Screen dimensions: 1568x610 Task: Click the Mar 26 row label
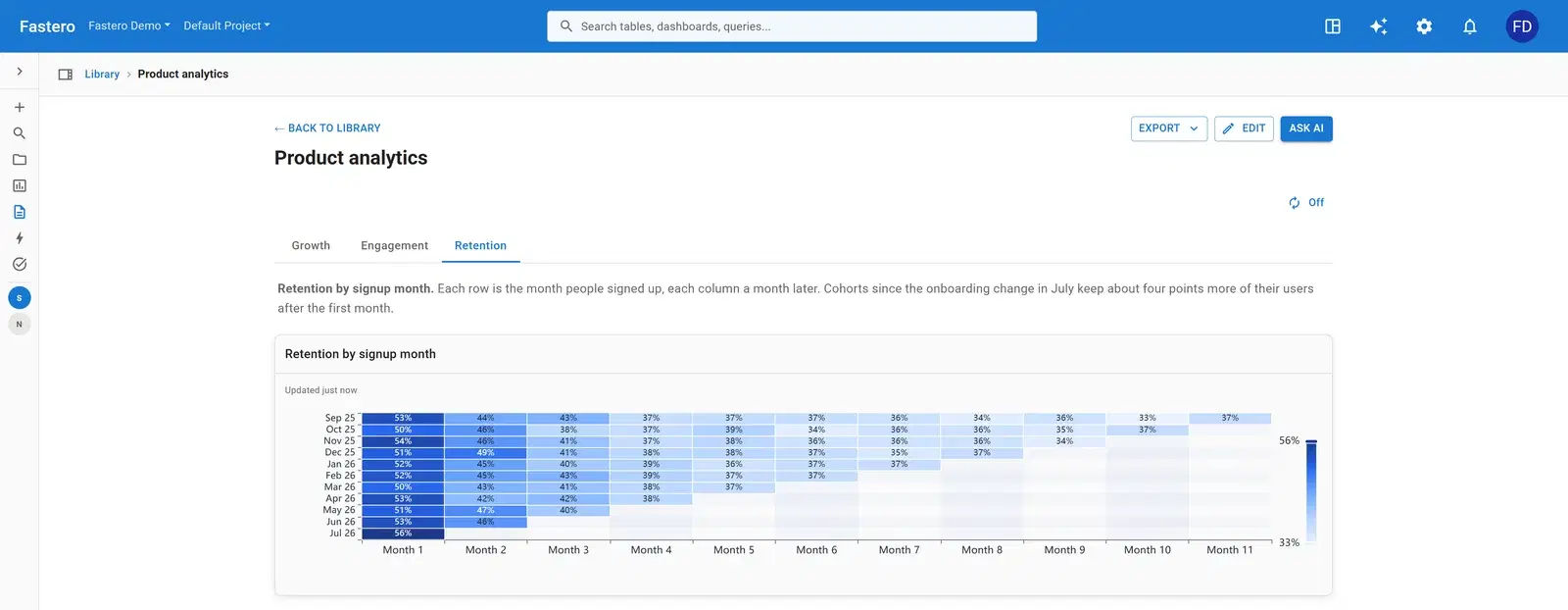pos(340,487)
